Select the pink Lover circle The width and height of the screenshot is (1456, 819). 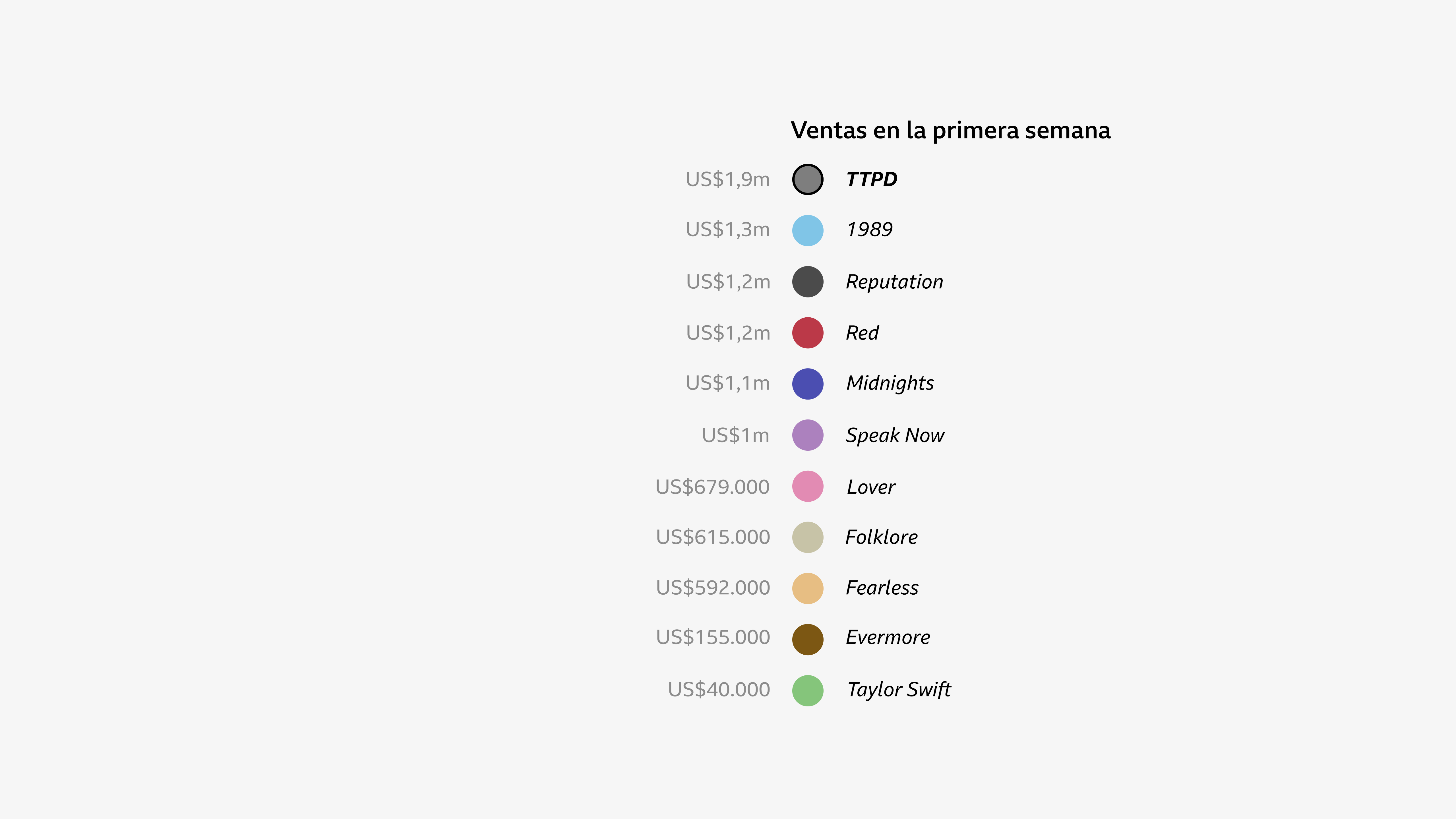tap(808, 486)
